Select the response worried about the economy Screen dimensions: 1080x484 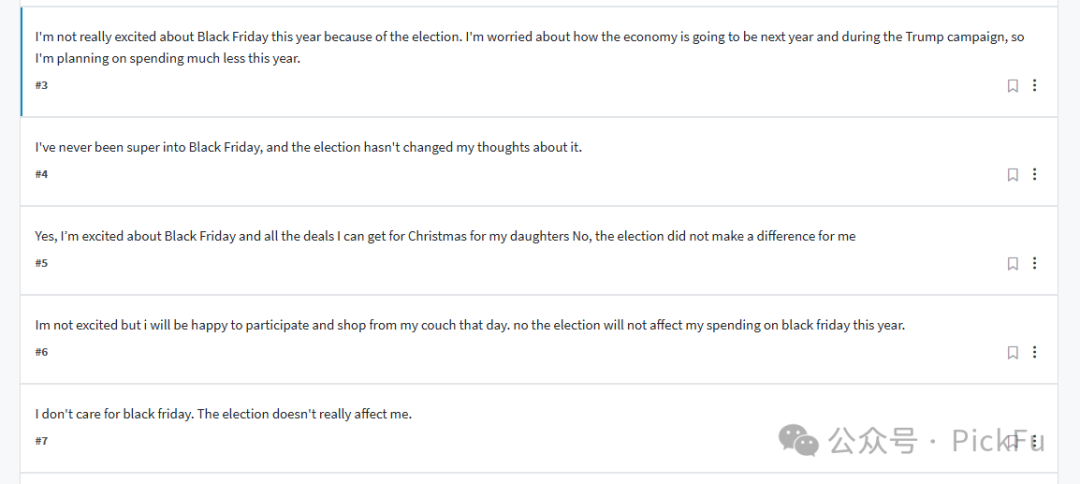(x=539, y=62)
